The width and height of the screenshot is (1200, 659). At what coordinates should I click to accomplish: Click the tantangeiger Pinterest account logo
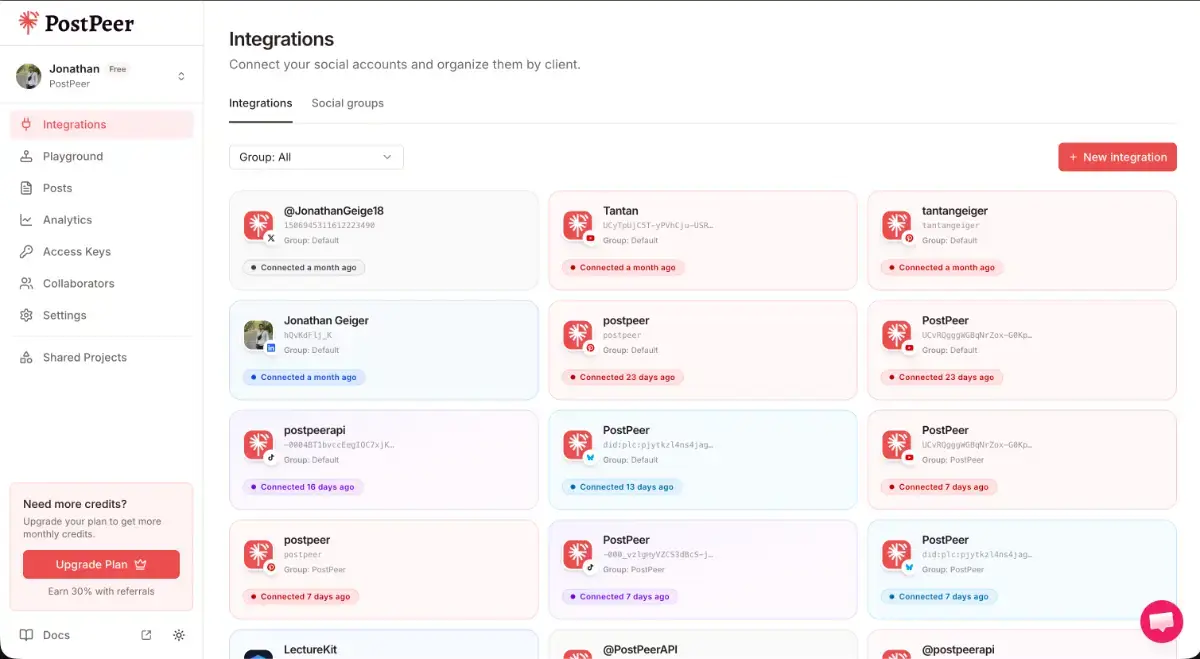tap(897, 225)
